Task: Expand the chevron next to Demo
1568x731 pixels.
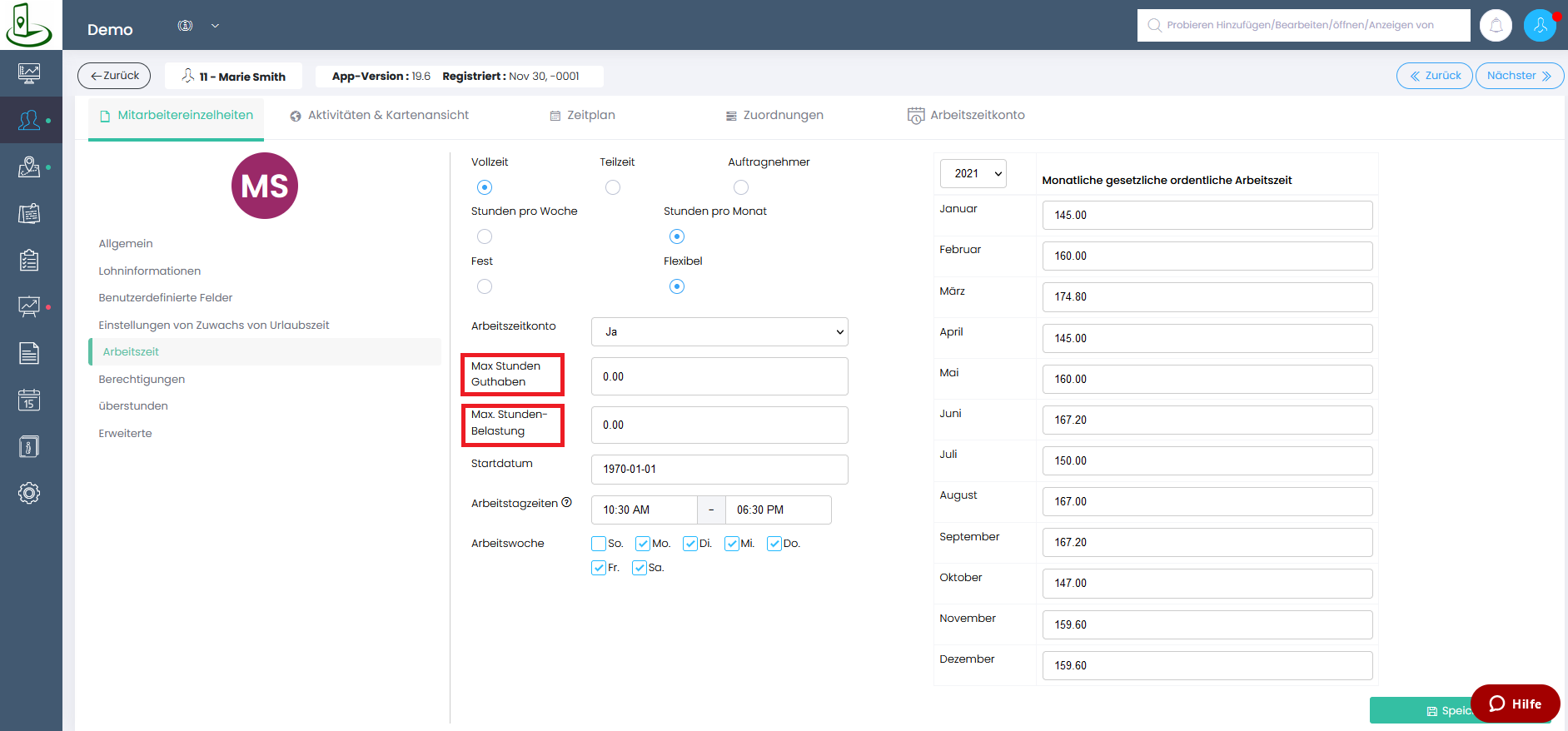Action: pyautogui.click(x=215, y=26)
